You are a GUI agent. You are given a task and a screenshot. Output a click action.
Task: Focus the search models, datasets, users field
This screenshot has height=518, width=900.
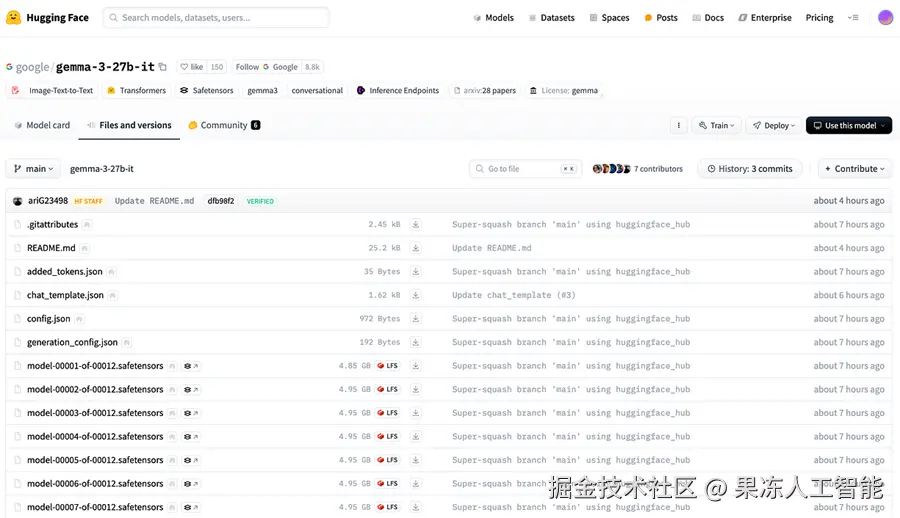[x=216, y=18]
